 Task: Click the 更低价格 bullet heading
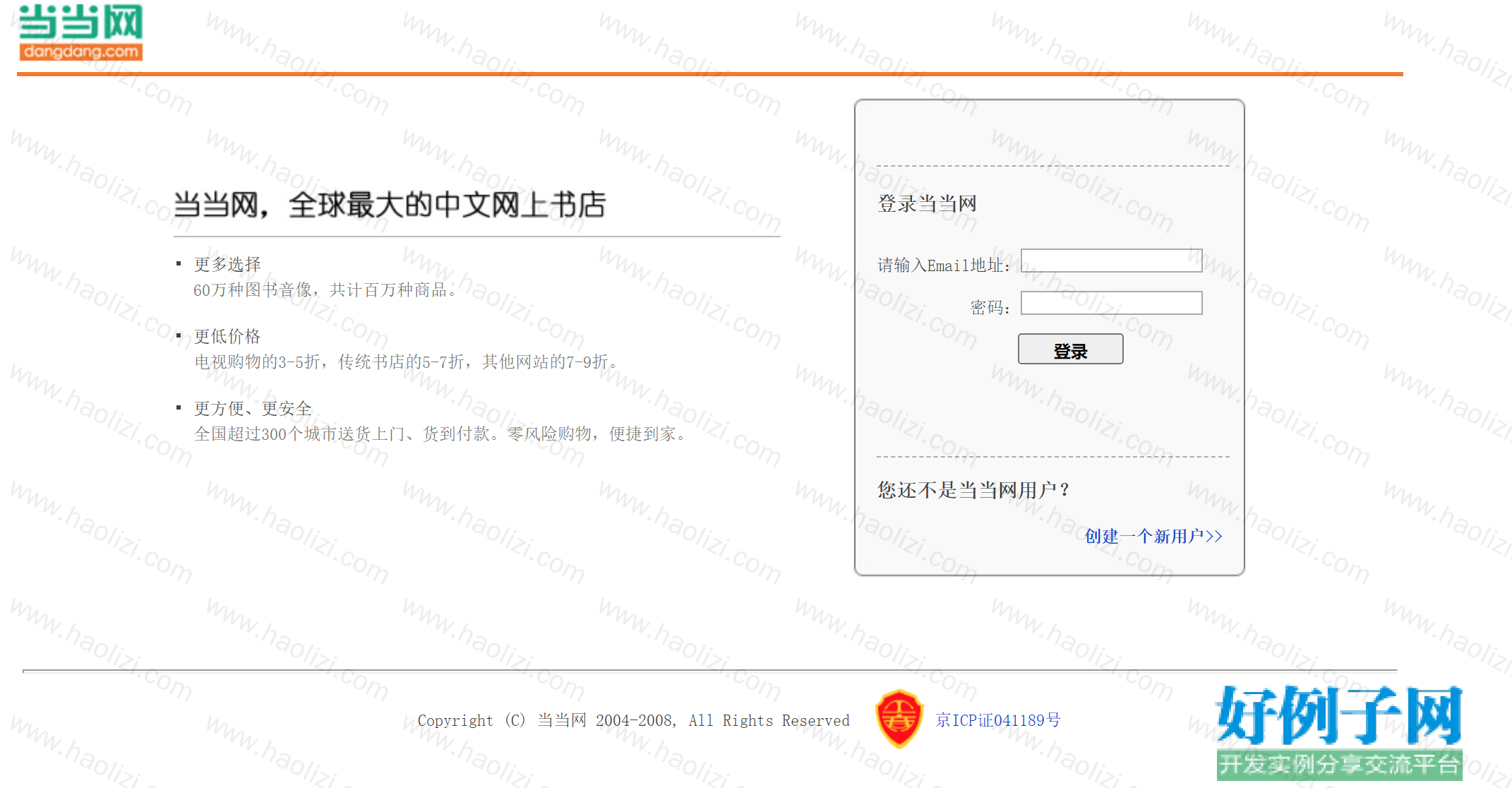(x=227, y=336)
